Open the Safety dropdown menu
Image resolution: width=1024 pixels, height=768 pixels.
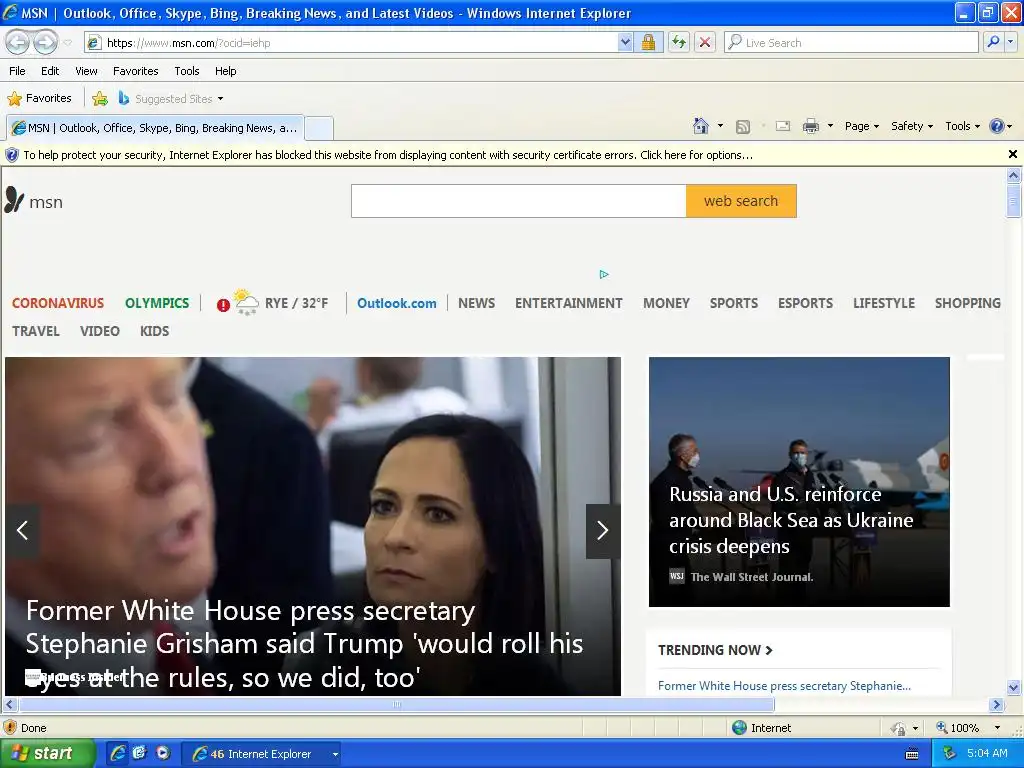tap(912, 126)
